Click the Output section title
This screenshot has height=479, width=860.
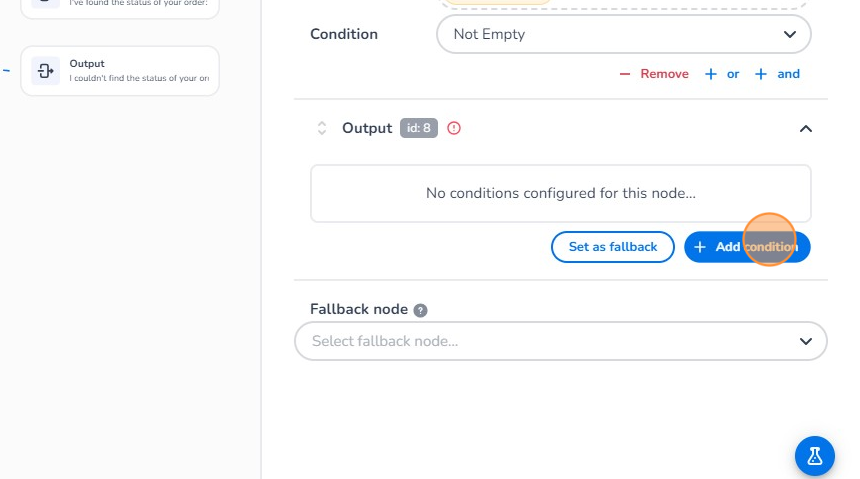click(367, 128)
